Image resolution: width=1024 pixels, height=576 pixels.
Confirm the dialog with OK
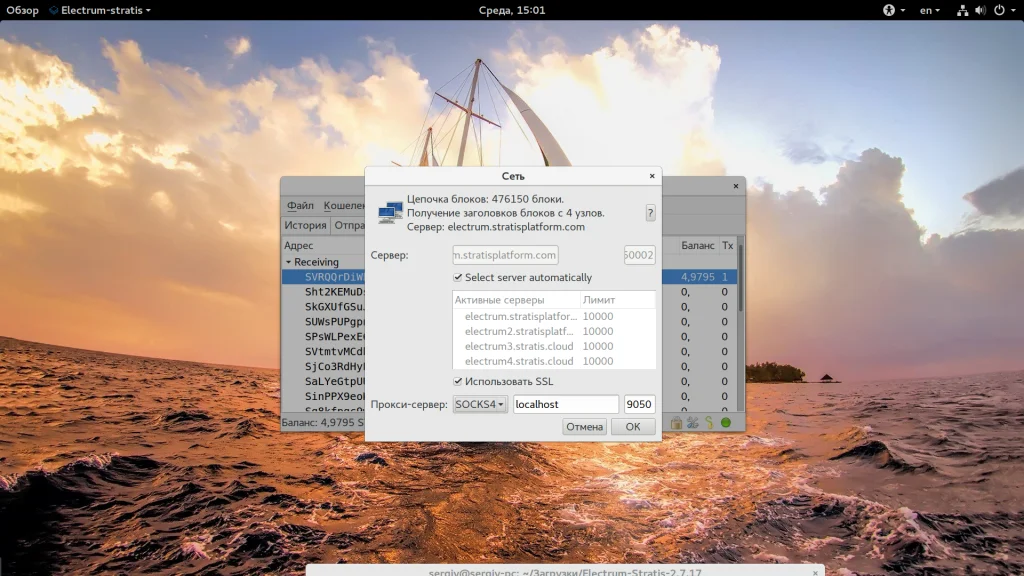tap(633, 427)
